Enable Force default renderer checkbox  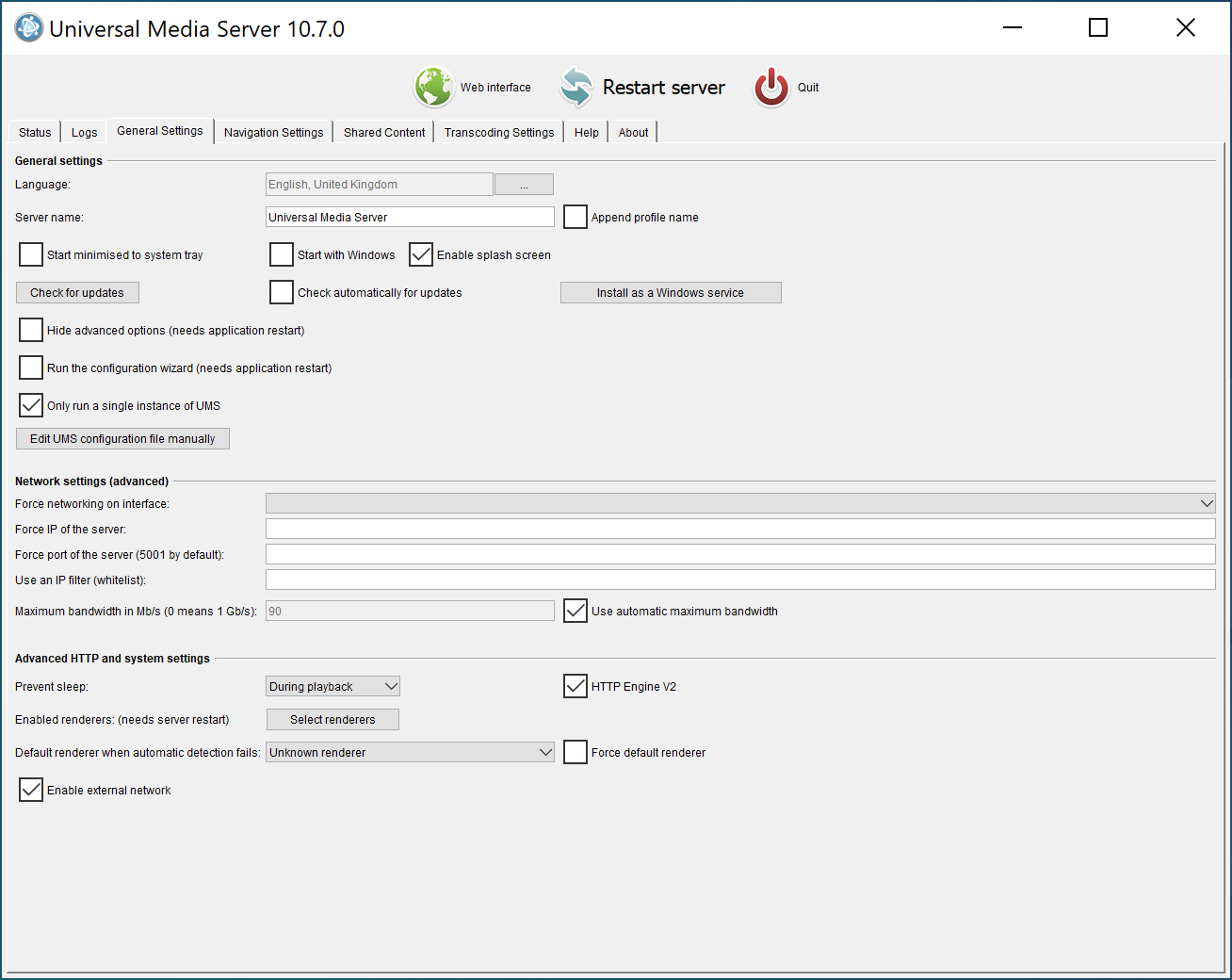(x=575, y=752)
